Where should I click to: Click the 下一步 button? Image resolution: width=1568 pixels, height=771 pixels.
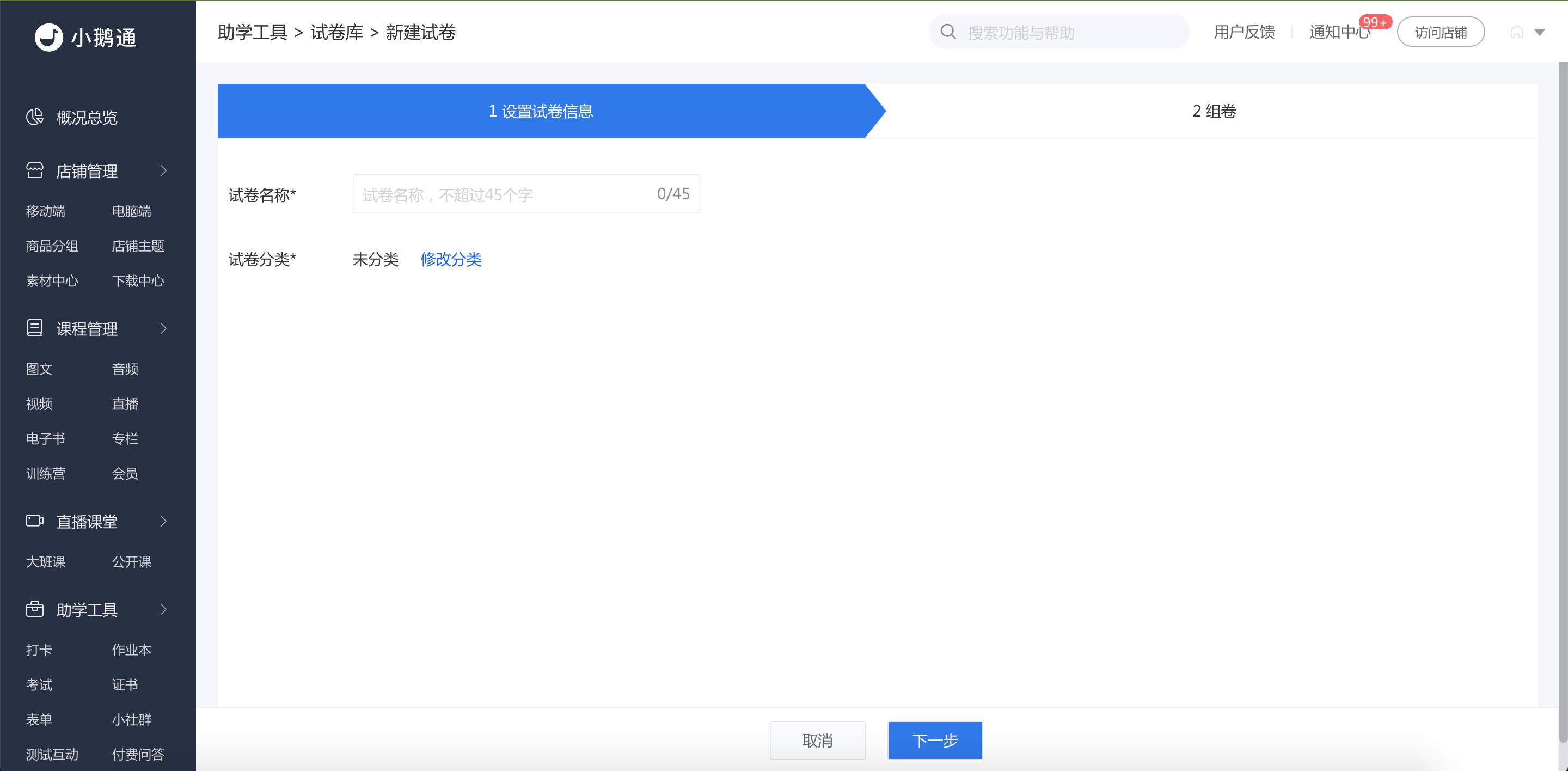(935, 740)
